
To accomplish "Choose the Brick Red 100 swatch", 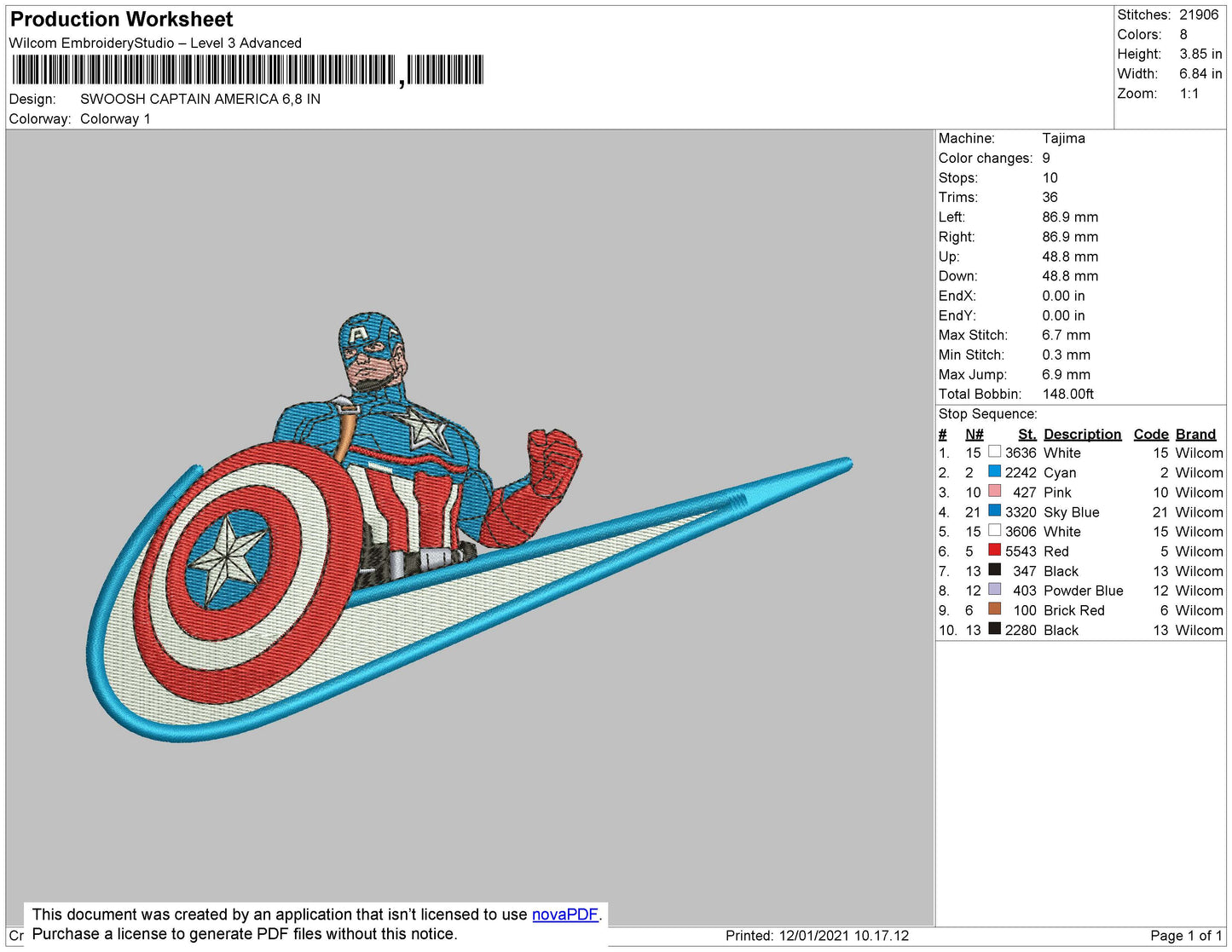I will [x=994, y=609].
